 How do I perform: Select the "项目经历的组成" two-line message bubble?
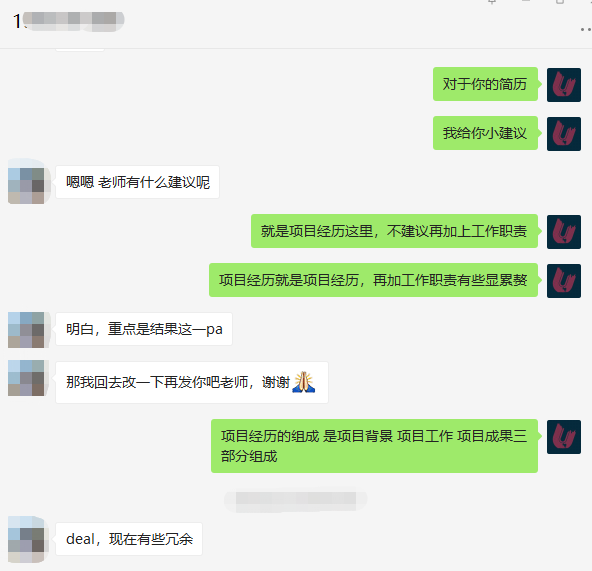click(374, 446)
